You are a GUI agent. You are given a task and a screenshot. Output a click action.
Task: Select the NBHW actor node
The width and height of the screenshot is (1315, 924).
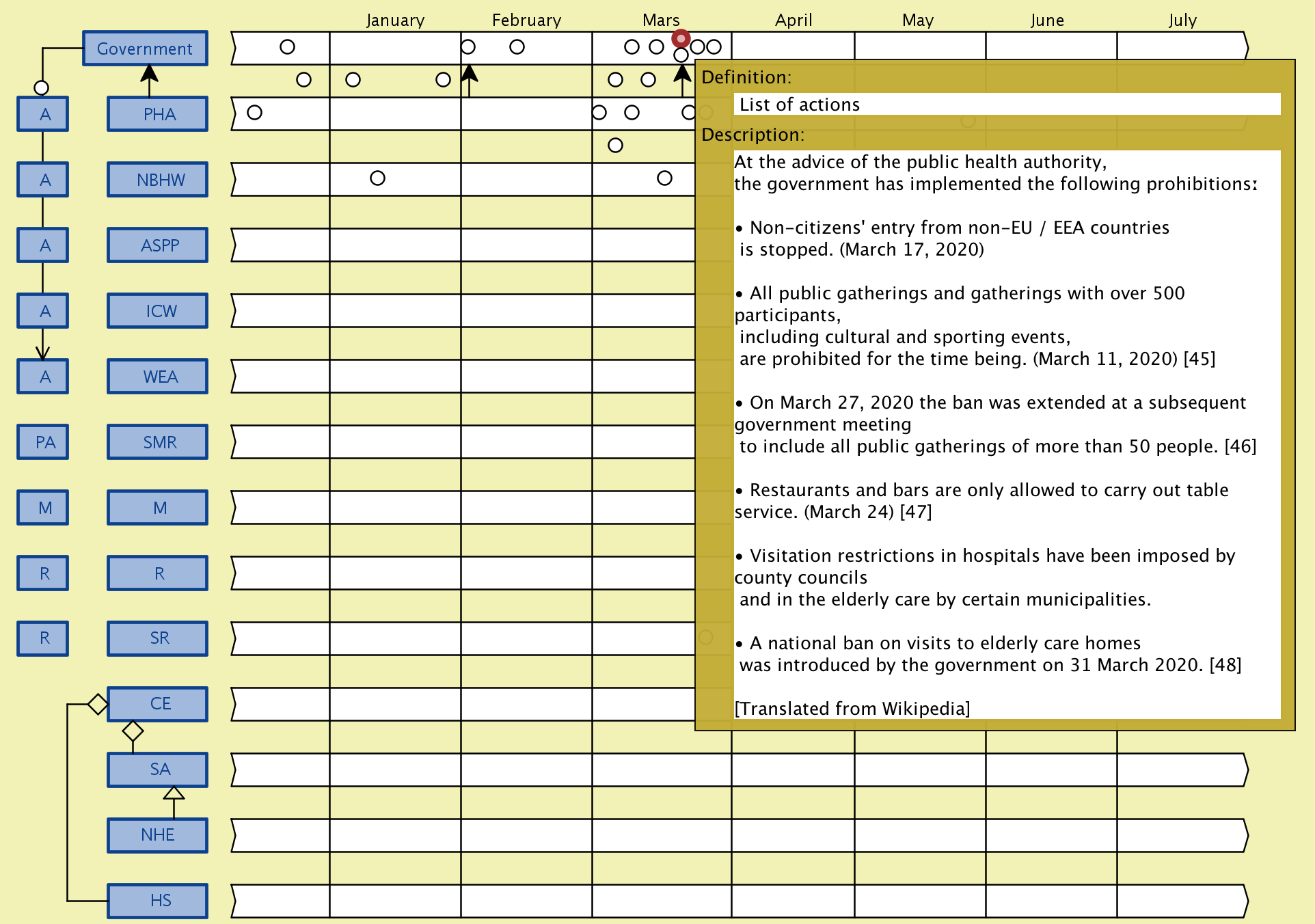click(158, 180)
